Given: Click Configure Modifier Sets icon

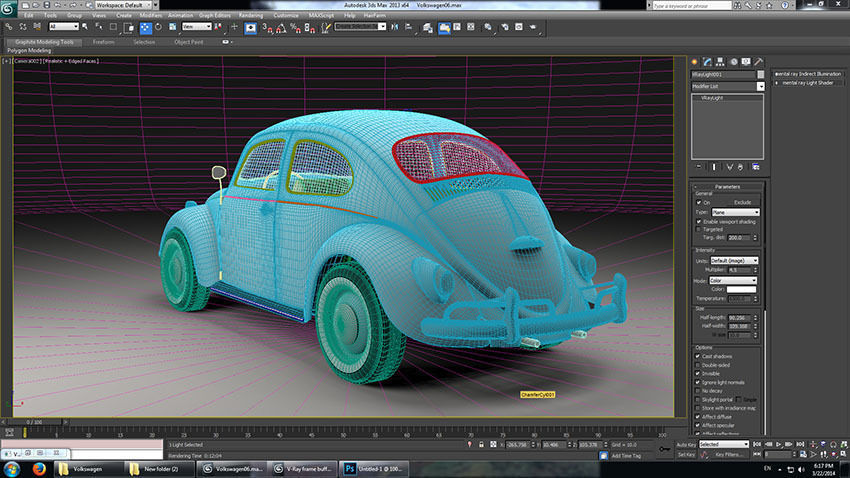Looking at the screenshot, I should click(x=756, y=167).
